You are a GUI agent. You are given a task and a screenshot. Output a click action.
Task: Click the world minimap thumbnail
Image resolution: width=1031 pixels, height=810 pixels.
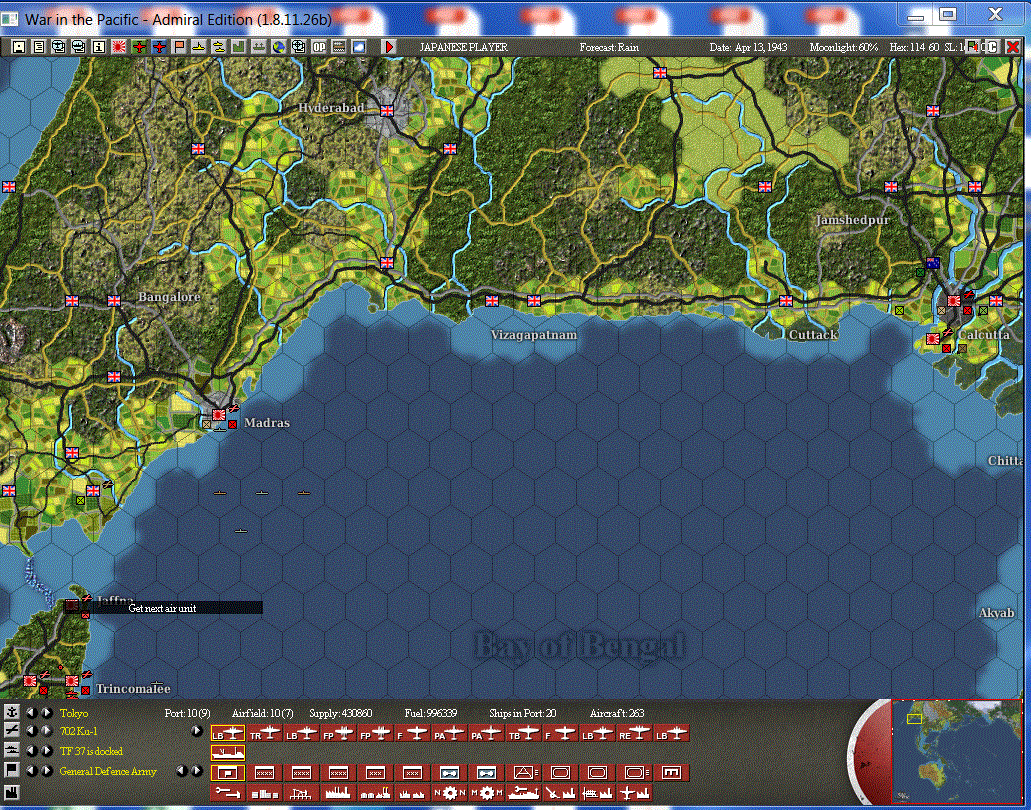coord(957,752)
